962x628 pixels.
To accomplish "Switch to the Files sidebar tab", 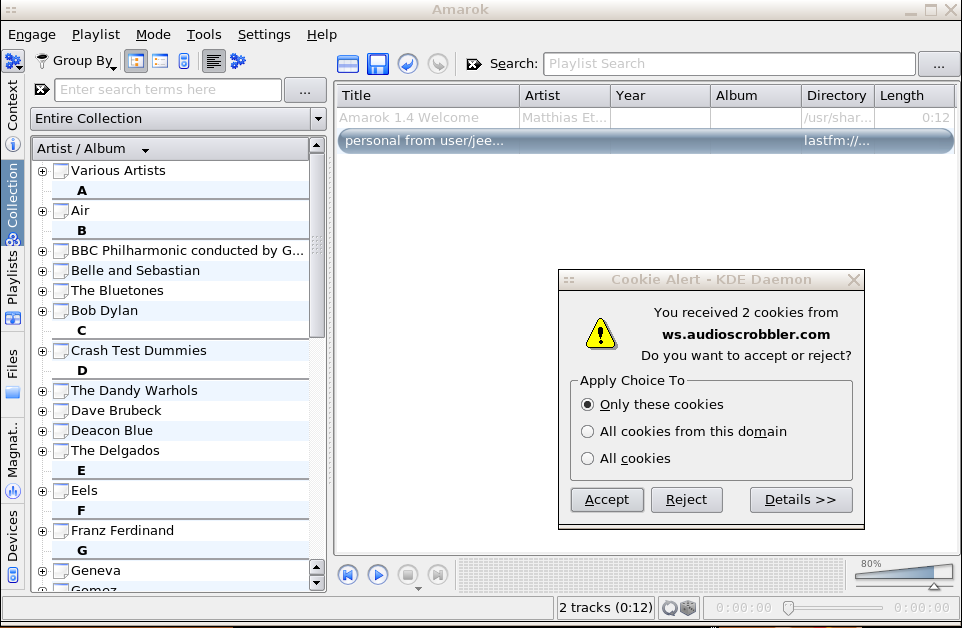I will point(13,374).
